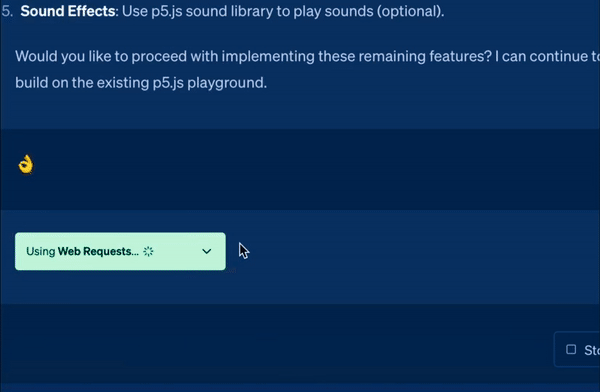
Task: Click the OK hand emoji message
Action: 26,165
